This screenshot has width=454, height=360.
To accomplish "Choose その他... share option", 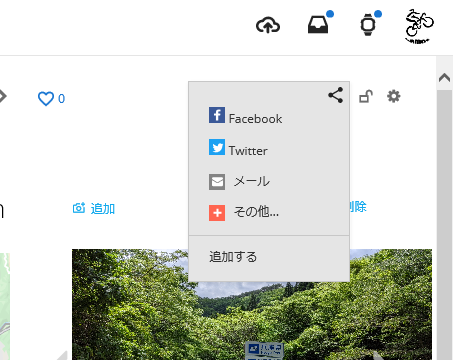I will click(244, 212).
